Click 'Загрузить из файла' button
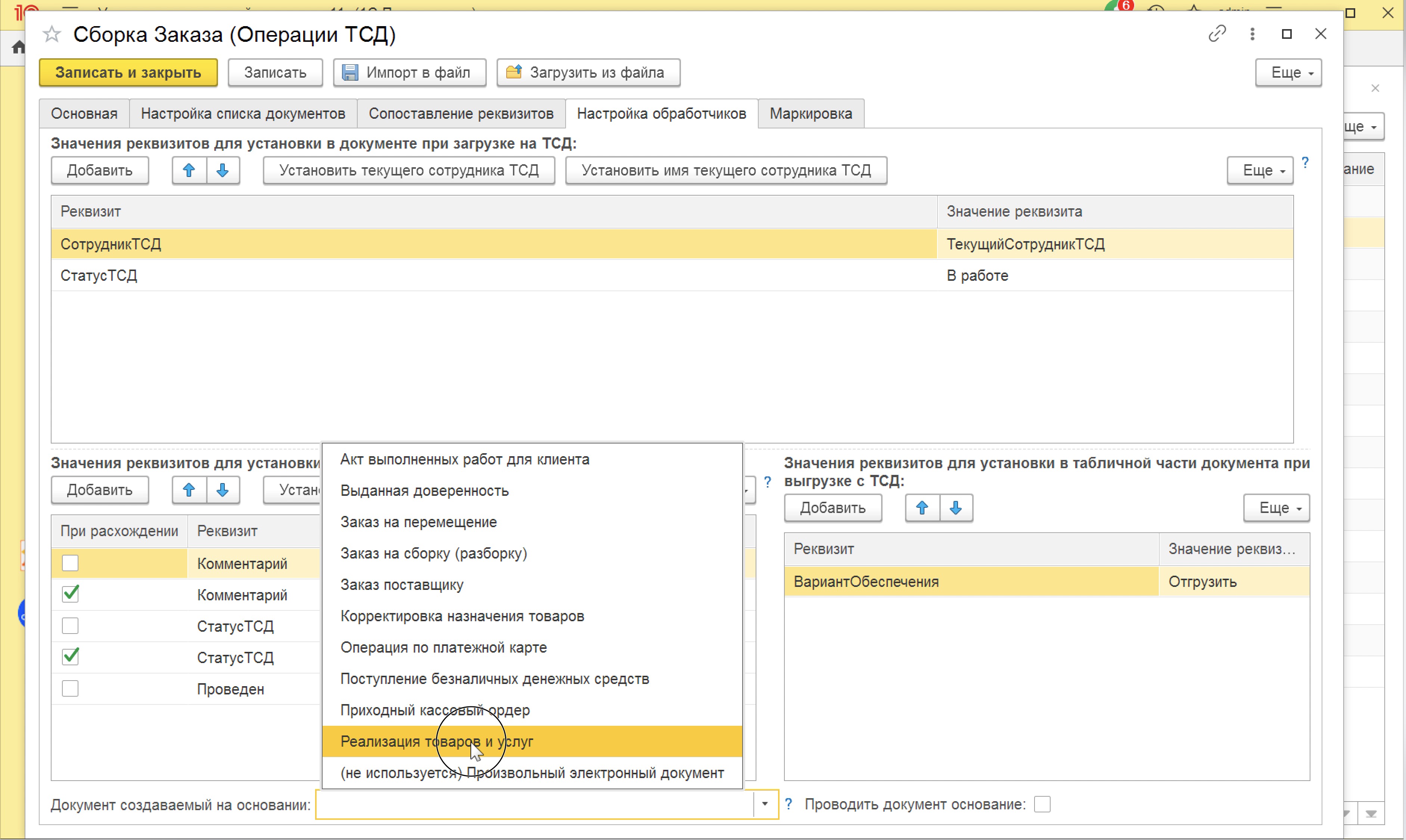This screenshot has height=840, width=1406. point(588,72)
